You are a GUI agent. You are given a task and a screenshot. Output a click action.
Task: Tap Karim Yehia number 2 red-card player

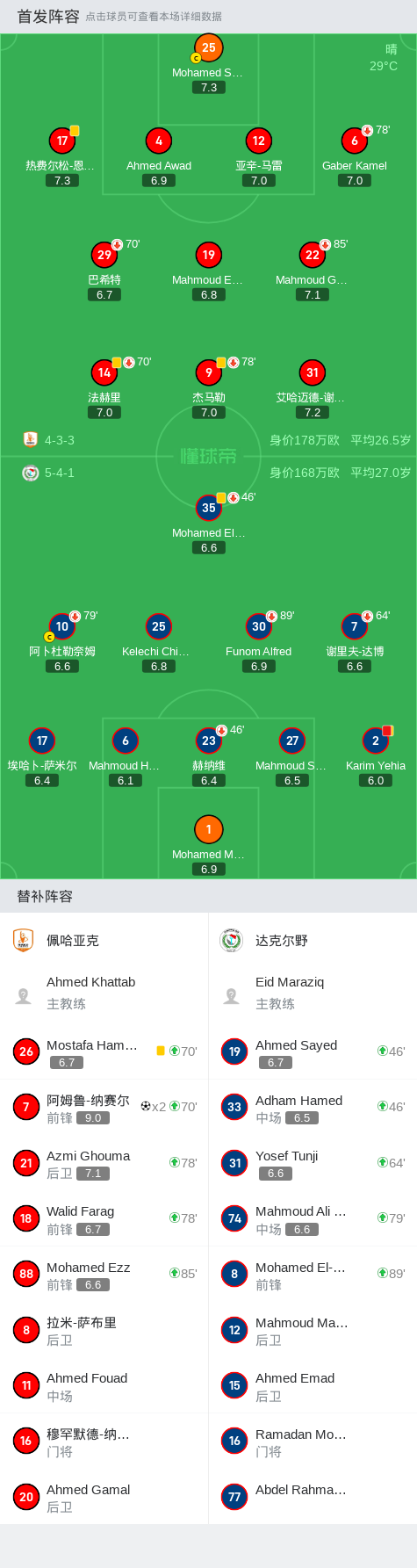(x=376, y=741)
